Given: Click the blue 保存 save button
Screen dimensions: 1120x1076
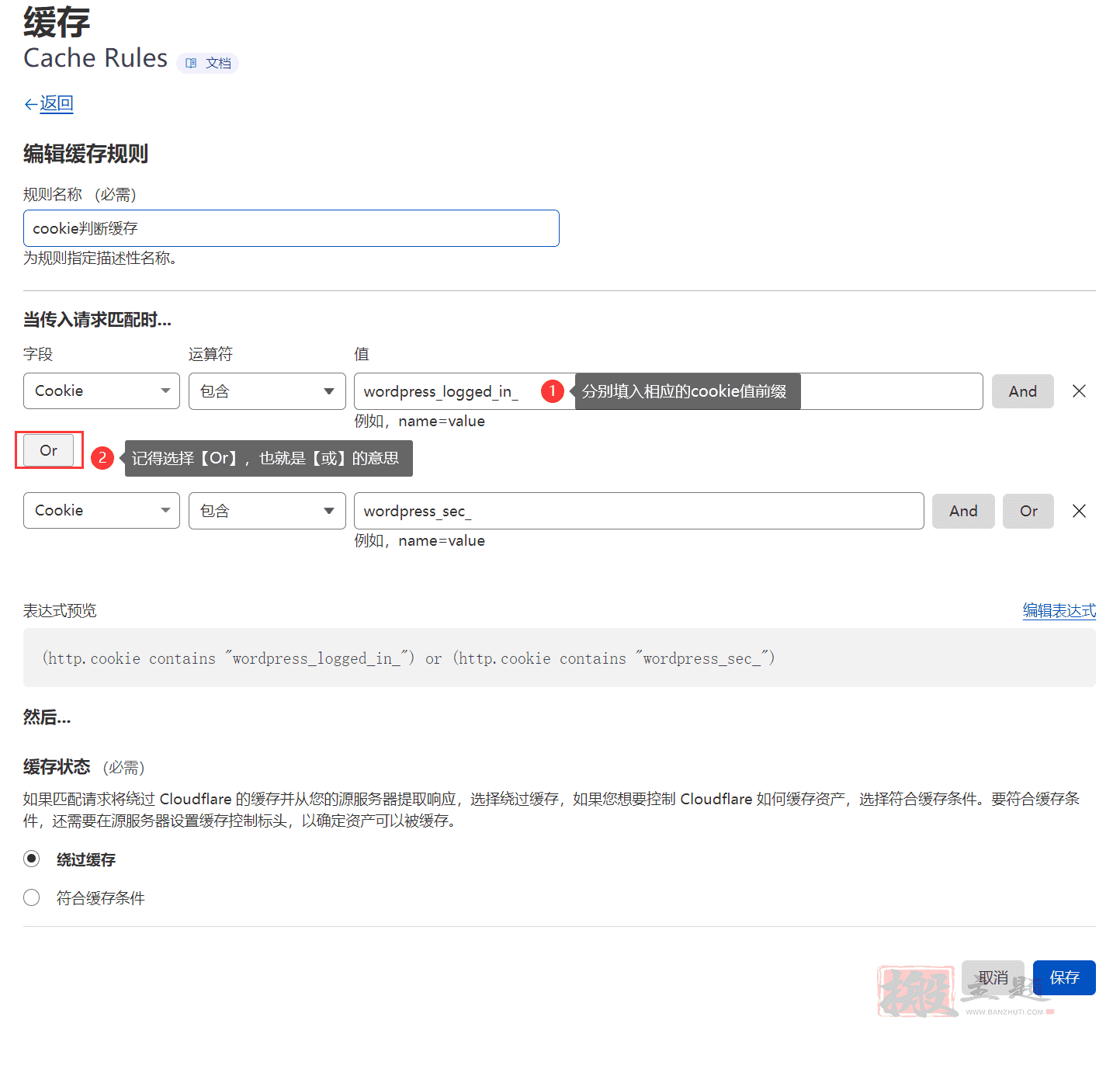Looking at the screenshot, I should pyautogui.click(x=1064, y=977).
